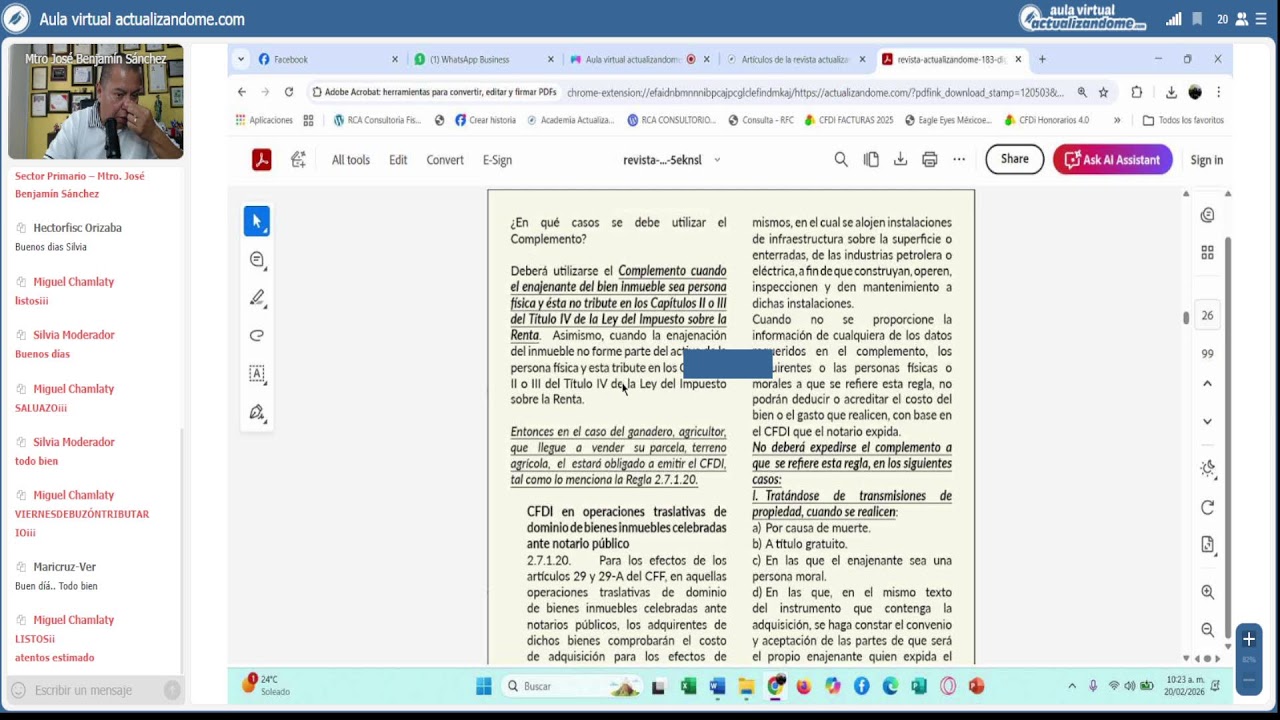Viewport: 1280px width, 720px height.
Task: Open the weather widget 24°C Soleado
Action: 266,685
